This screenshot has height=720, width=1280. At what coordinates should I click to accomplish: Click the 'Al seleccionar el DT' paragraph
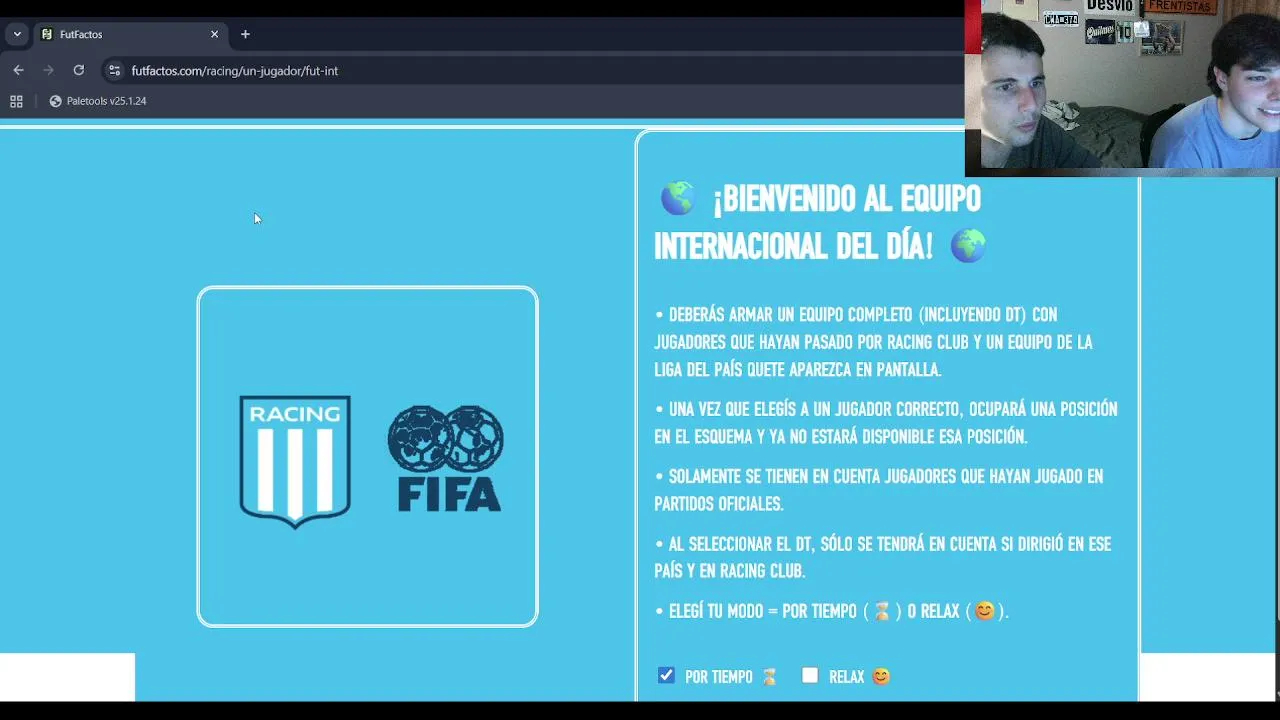click(x=883, y=557)
